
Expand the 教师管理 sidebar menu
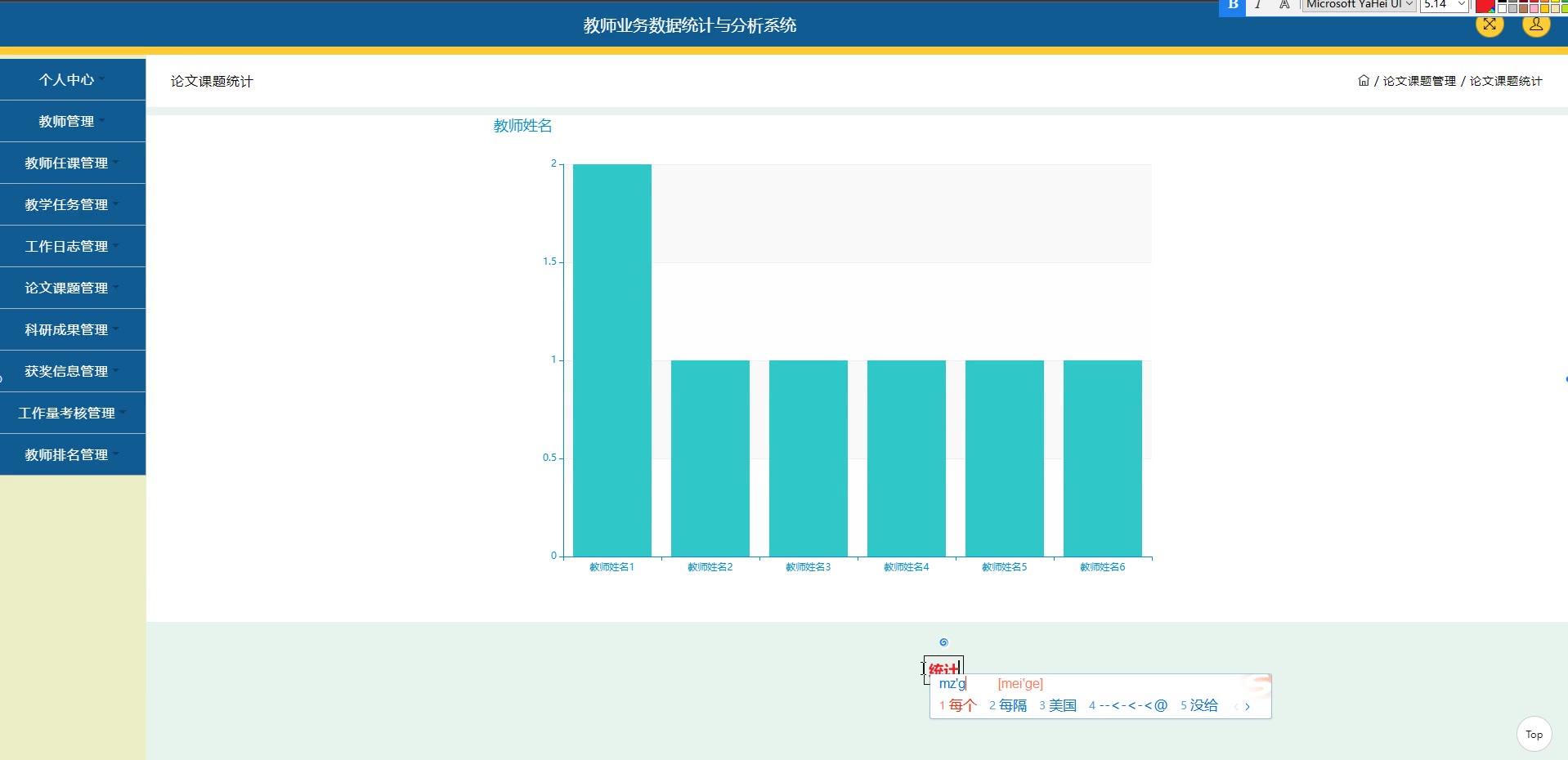(73, 121)
